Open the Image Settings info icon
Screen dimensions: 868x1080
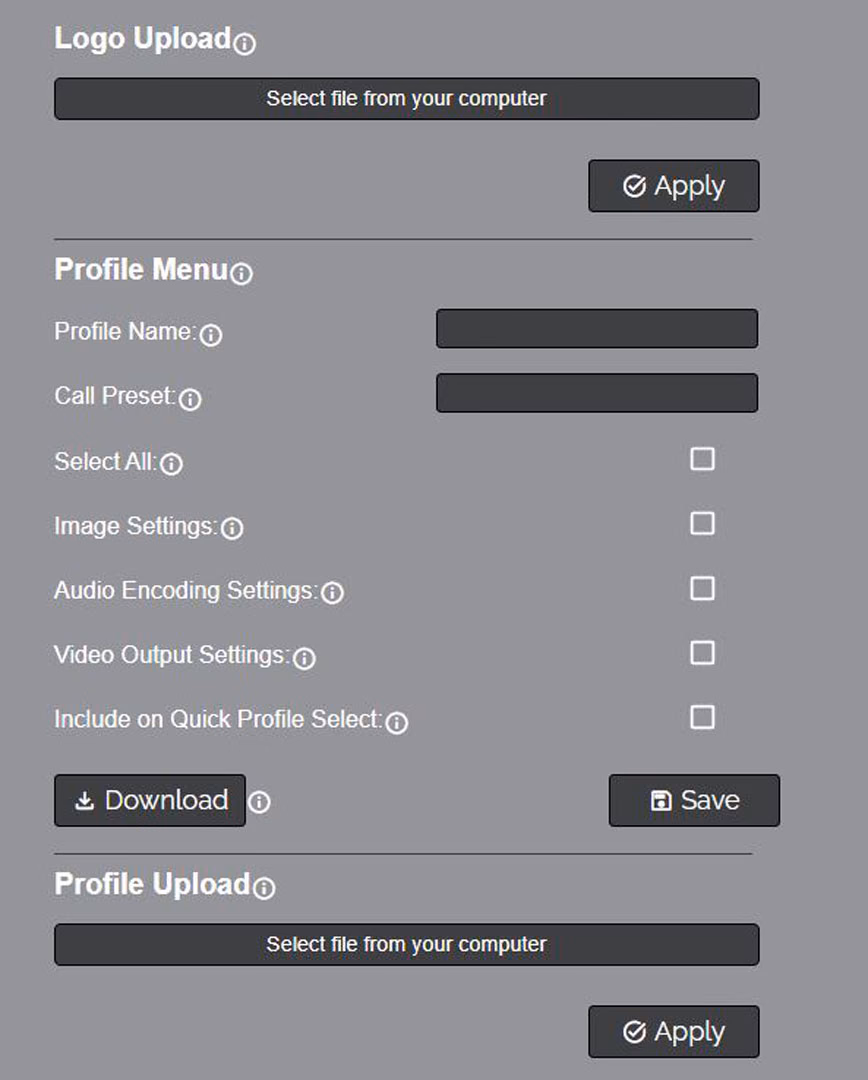click(232, 528)
